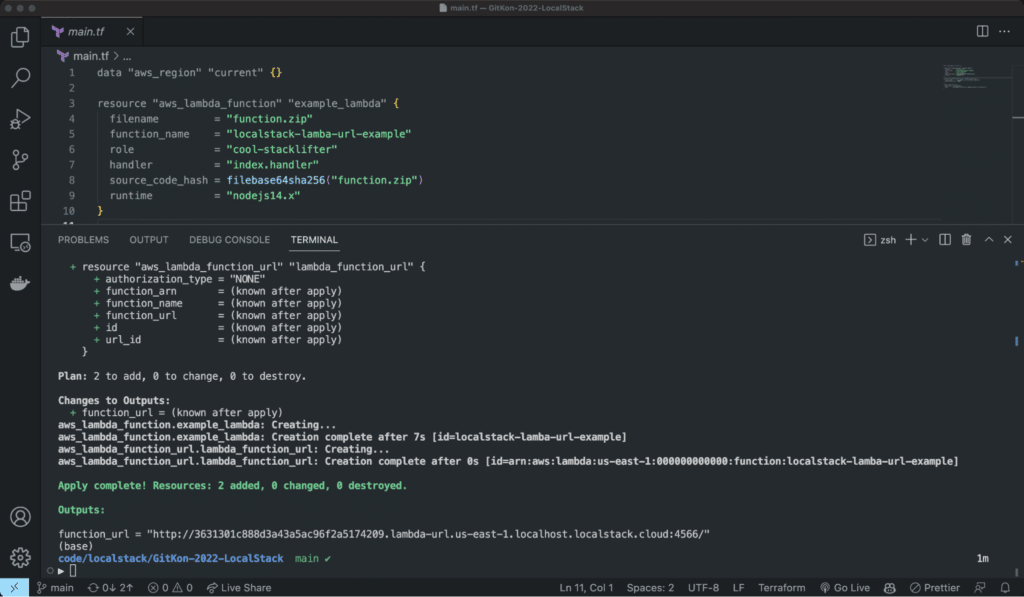The width and height of the screenshot is (1024, 597).
Task: Click the "Plan: 2 to add" terminal line
Action: point(182,376)
